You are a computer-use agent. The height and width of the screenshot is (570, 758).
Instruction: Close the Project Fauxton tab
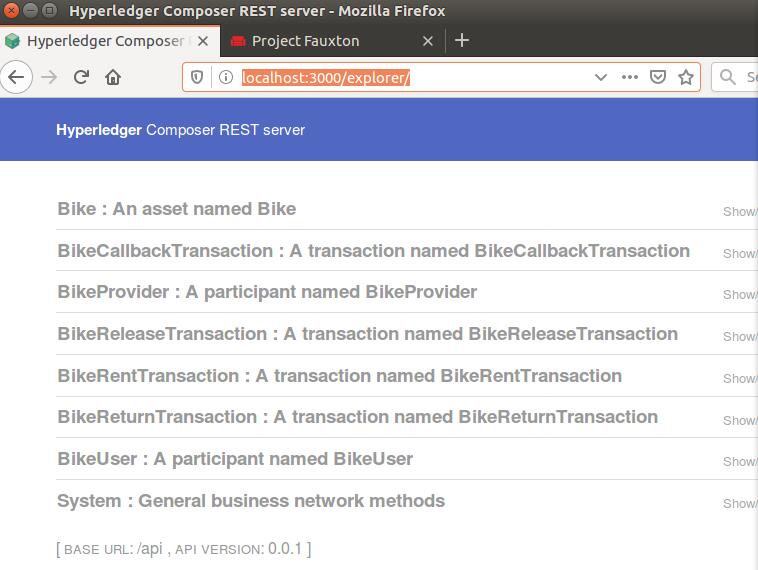coord(427,41)
